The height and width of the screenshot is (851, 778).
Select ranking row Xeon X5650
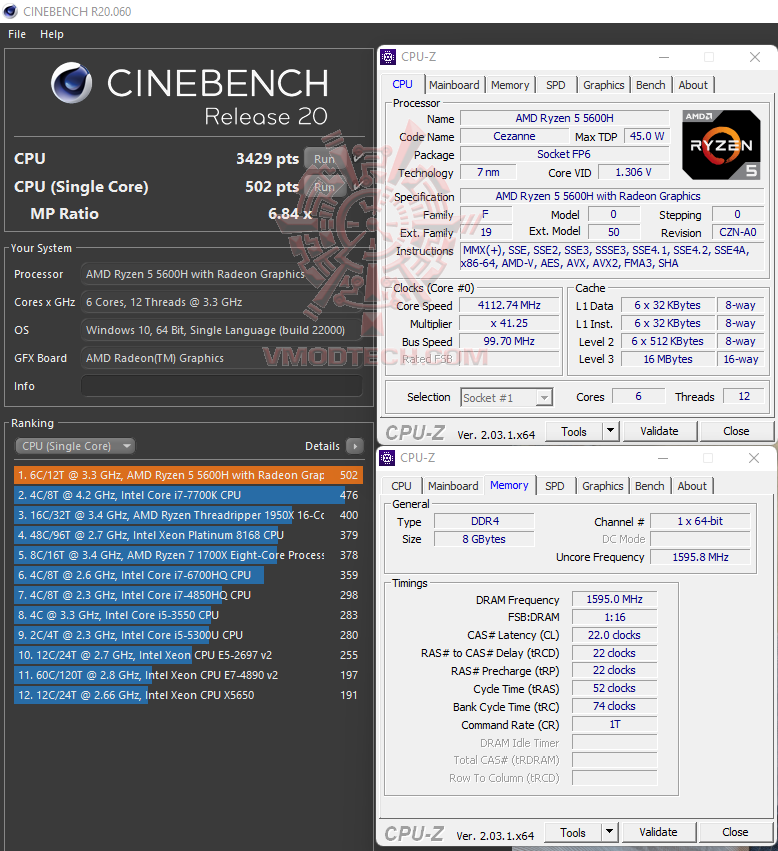(188, 695)
